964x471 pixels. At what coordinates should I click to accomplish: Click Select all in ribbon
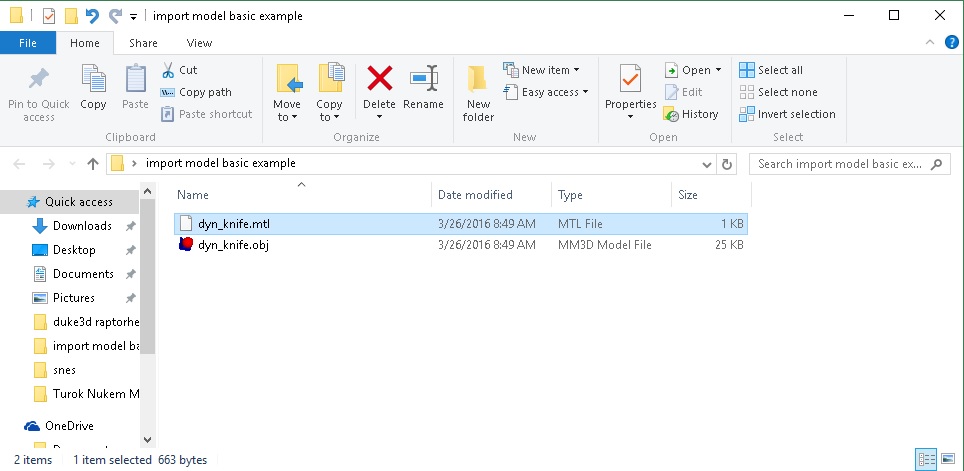(771, 70)
